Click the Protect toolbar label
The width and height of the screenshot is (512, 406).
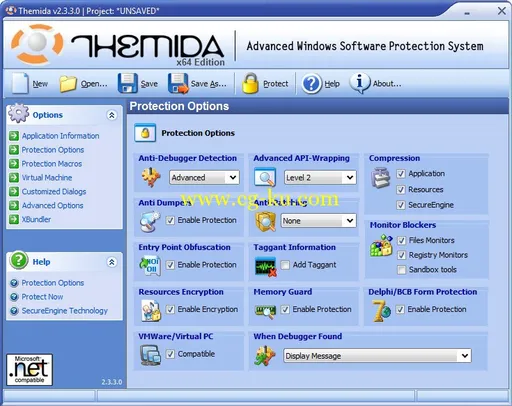(275, 84)
